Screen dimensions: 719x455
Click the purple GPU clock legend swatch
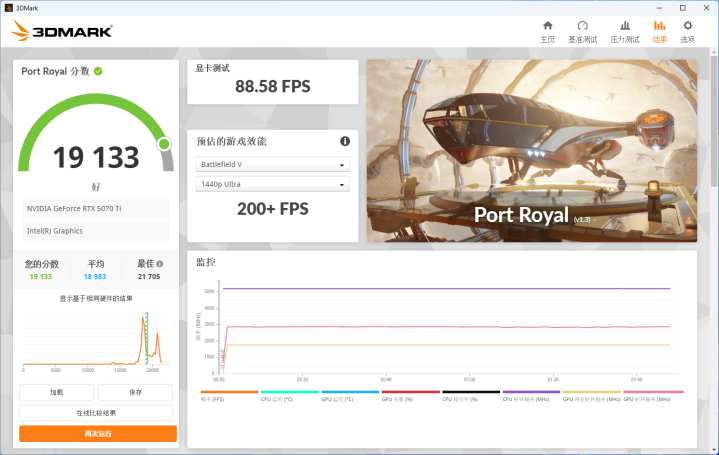(530, 392)
